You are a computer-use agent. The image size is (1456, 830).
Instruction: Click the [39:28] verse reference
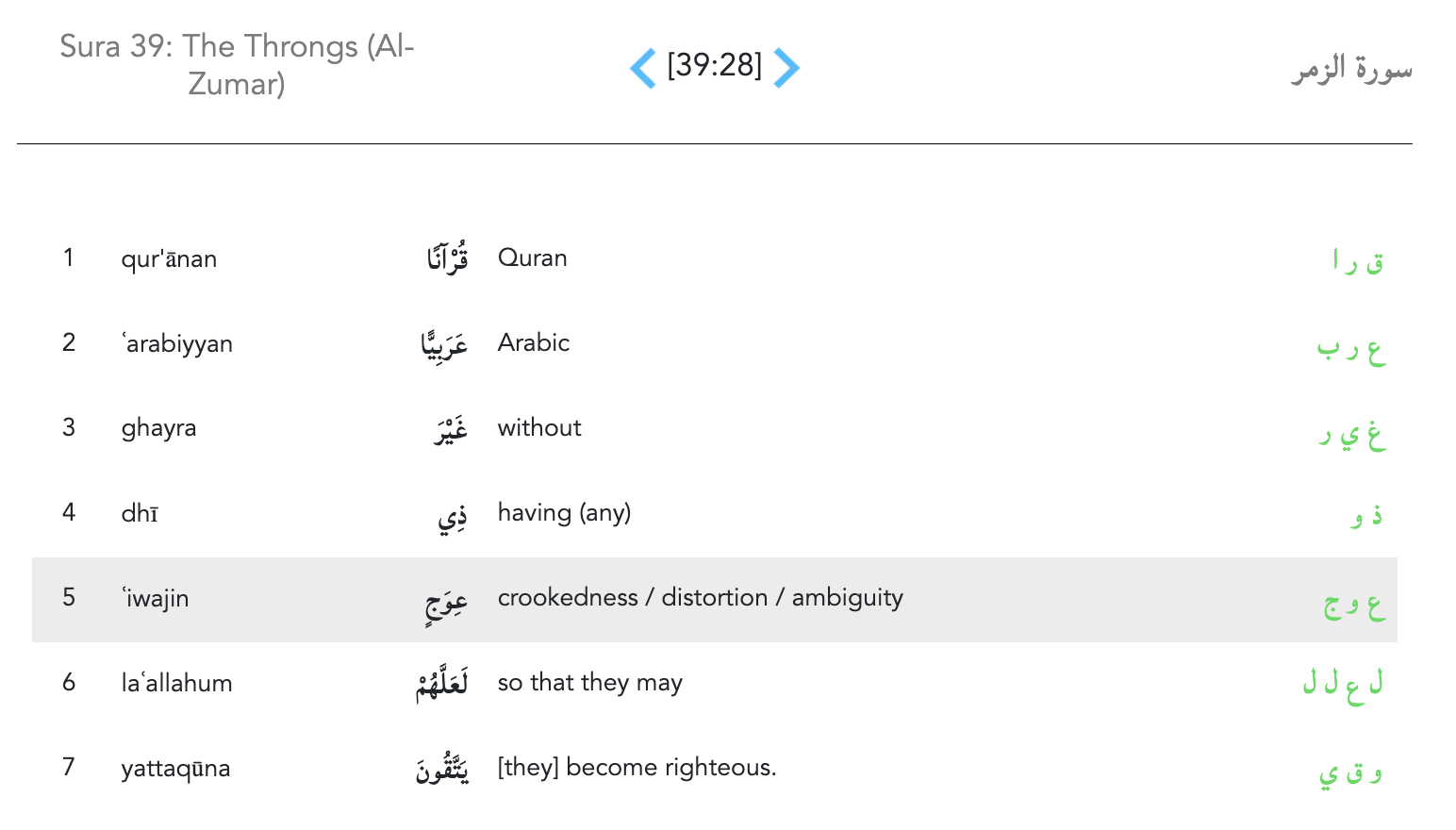pos(714,65)
